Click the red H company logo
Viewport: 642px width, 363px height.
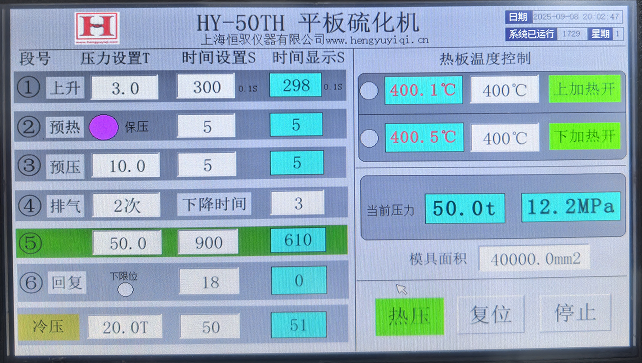tap(97, 27)
